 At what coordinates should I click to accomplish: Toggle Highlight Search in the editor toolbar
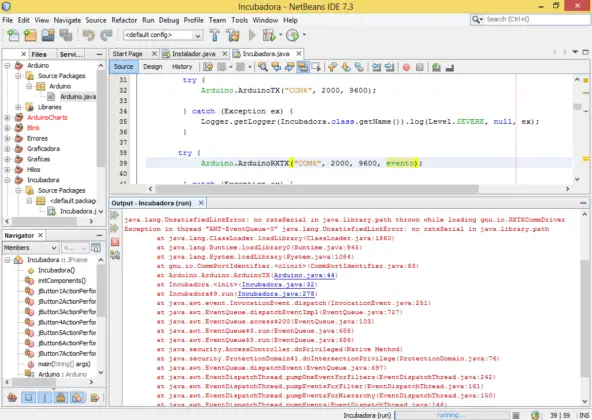click(x=303, y=67)
